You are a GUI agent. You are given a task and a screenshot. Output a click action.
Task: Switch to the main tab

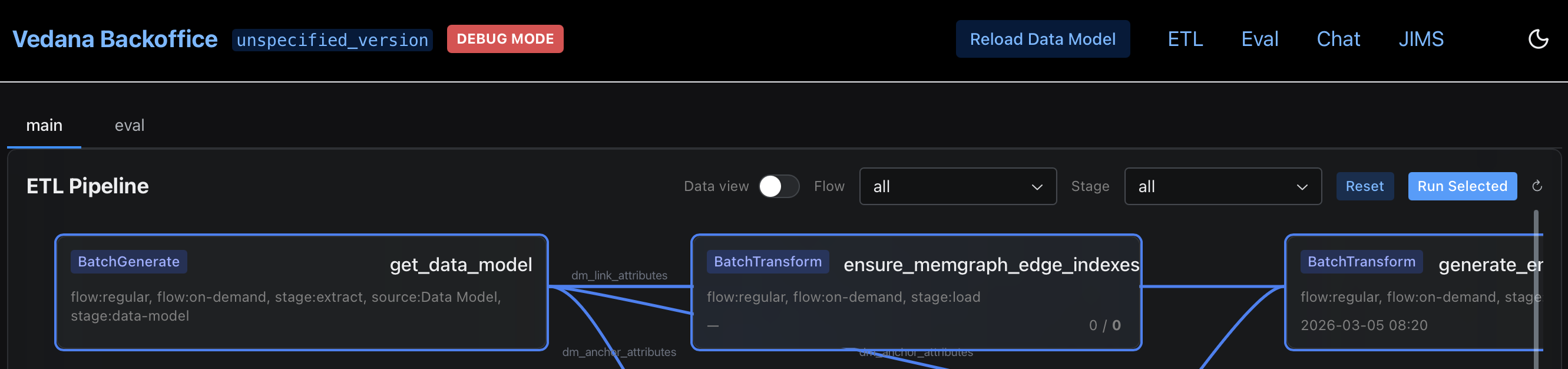[44, 126]
